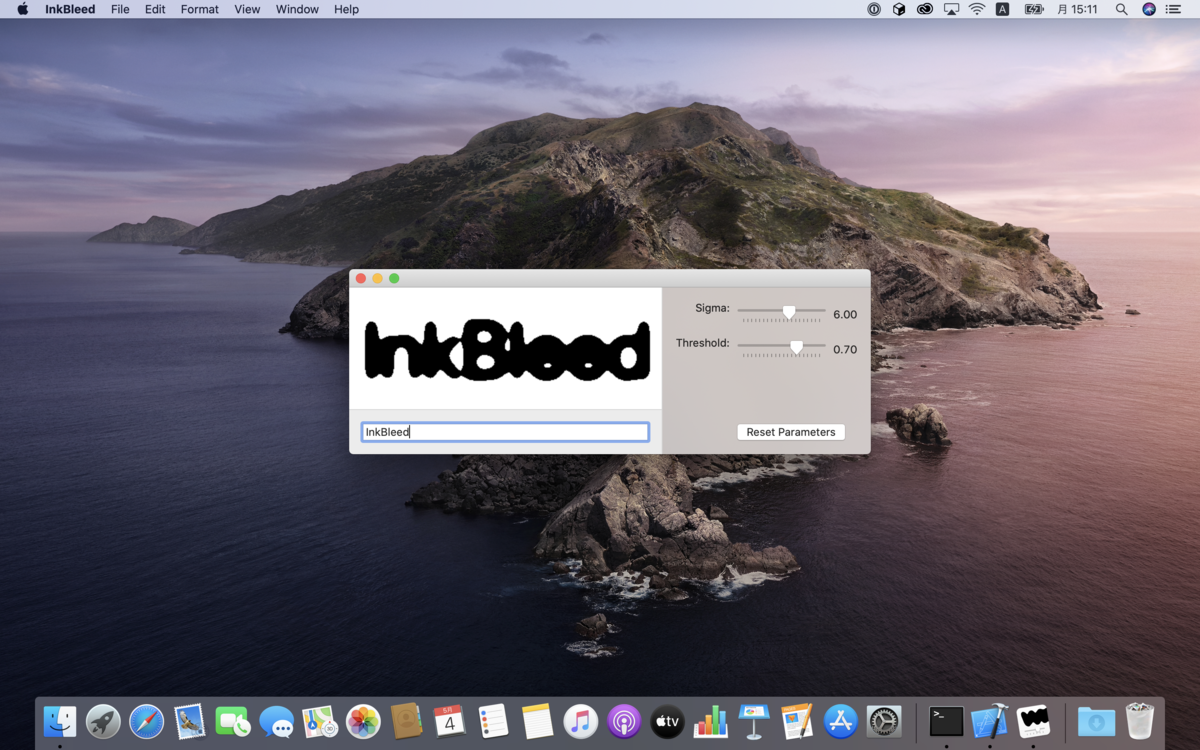
Task: Minimize the InkBleed window with the yellow button
Action: coord(377,278)
